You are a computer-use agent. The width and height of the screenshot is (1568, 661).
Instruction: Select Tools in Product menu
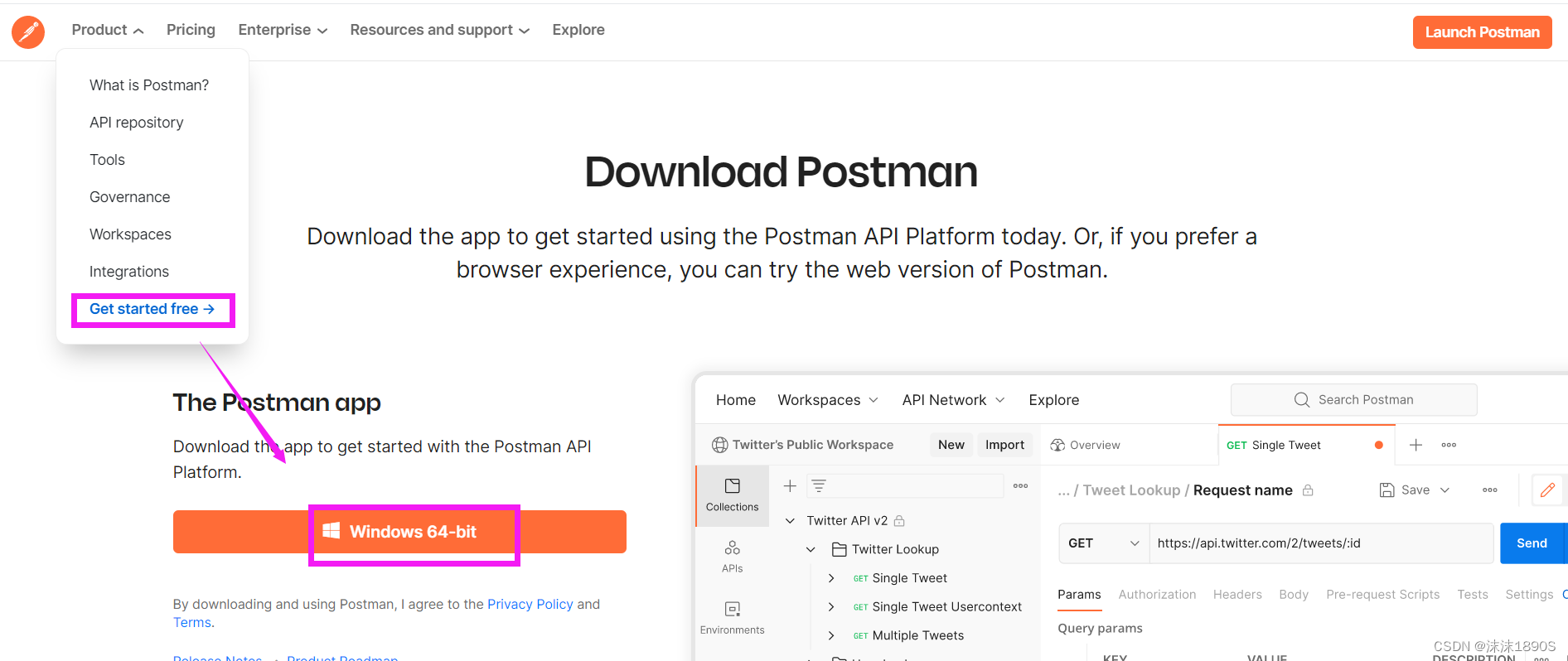[x=107, y=160]
